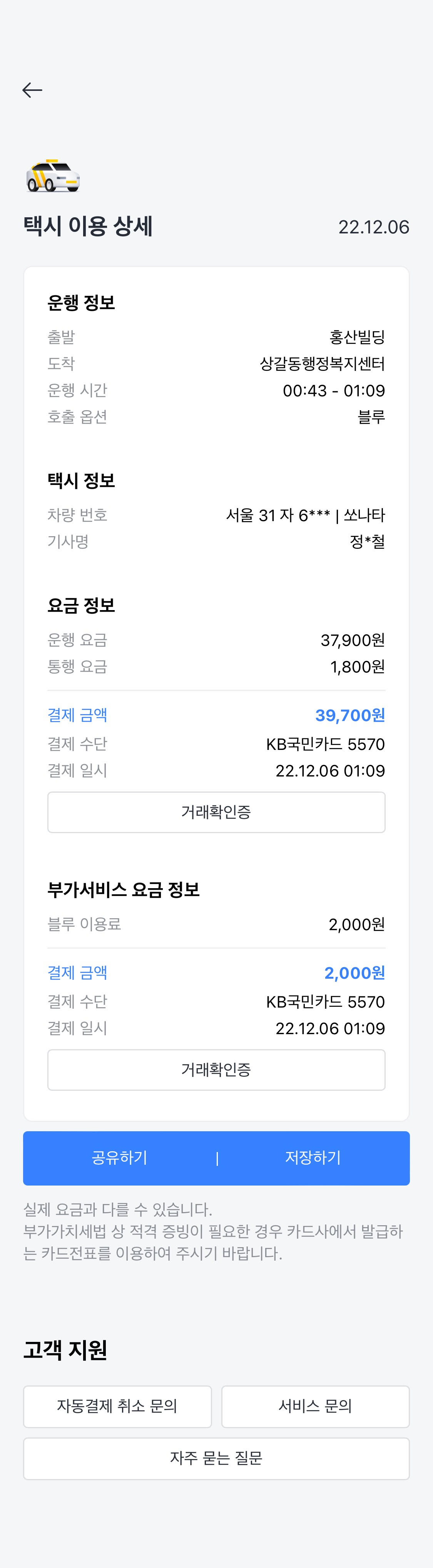Select the departure location 홍산빌딩

coord(357,337)
